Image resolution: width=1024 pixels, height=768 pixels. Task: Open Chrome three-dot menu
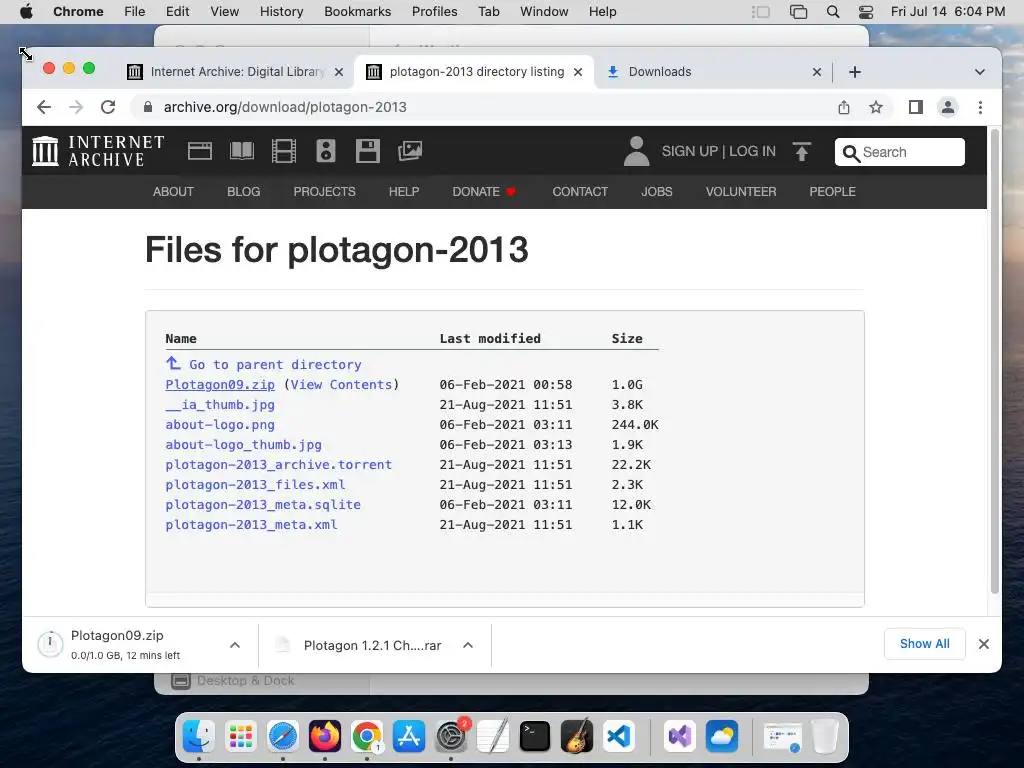pos(980,107)
